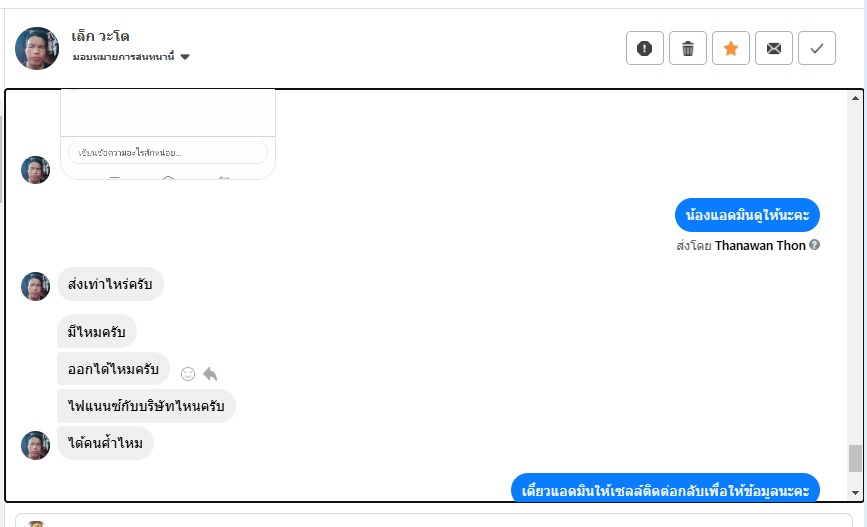Viewport: 867px width, 527px height.
Task: Click the envelope mark unread icon
Action: pyautogui.click(x=774, y=48)
